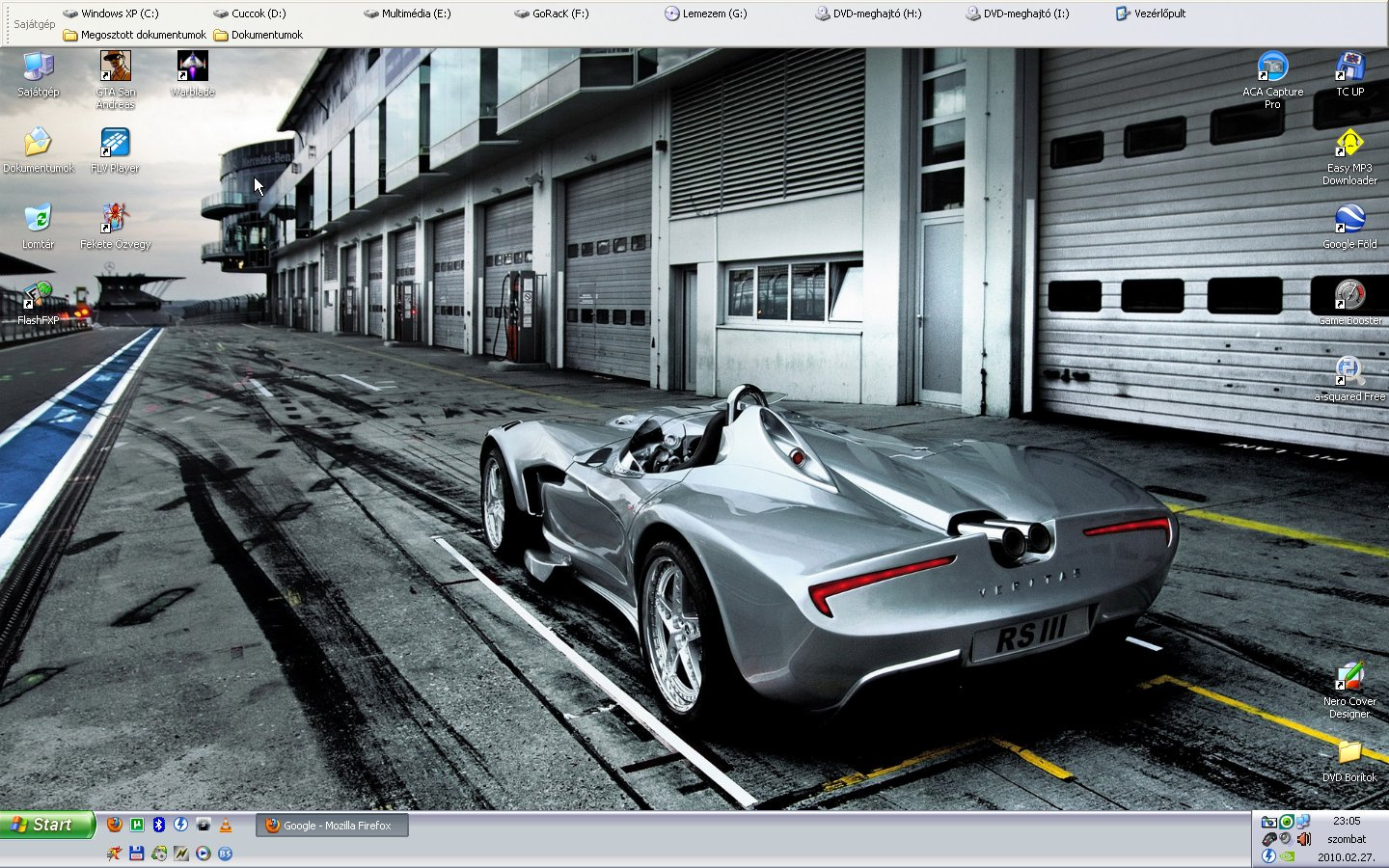Click the green webcam tray icon
The image size is (1389, 868).
coord(1287,822)
